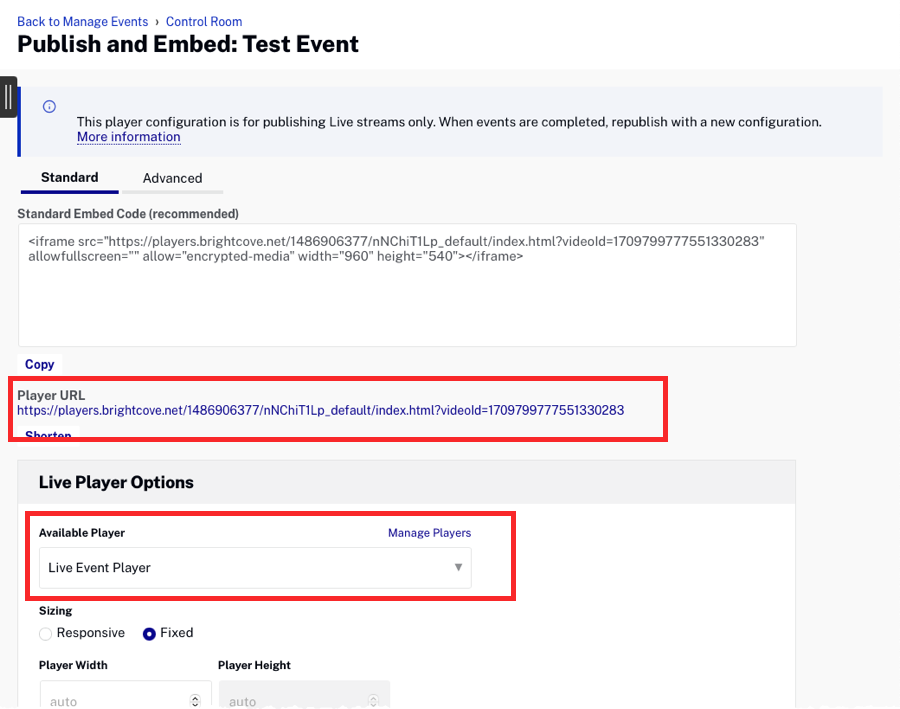
Task: Open the Manage Players link
Action: click(429, 533)
